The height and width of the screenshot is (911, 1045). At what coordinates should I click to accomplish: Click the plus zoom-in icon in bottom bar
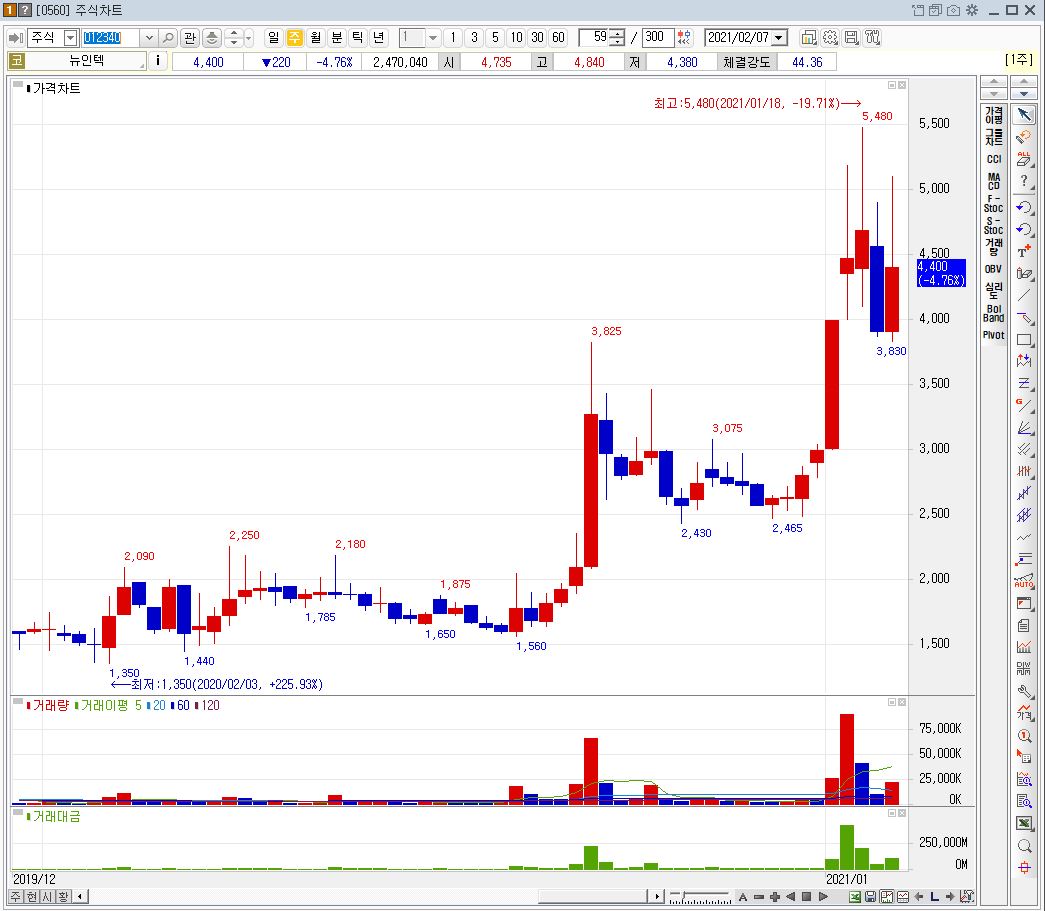(774, 897)
